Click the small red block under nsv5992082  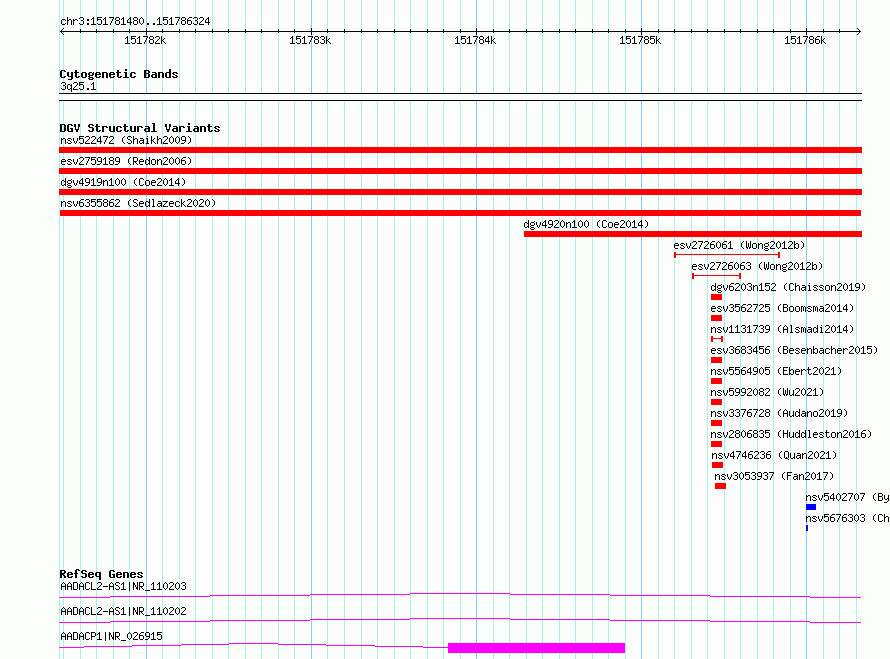(x=716, y=402)
